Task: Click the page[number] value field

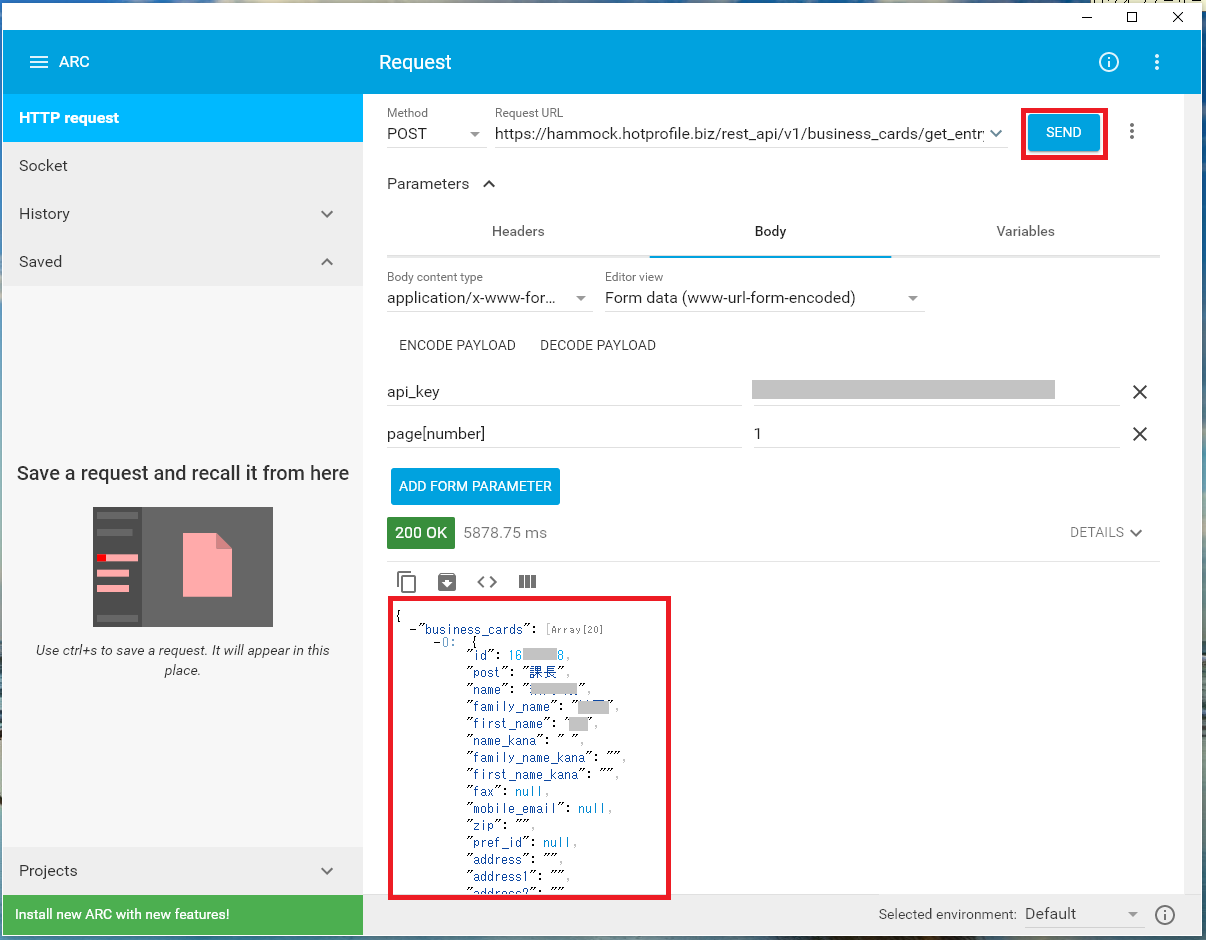Action: (936, 434)
